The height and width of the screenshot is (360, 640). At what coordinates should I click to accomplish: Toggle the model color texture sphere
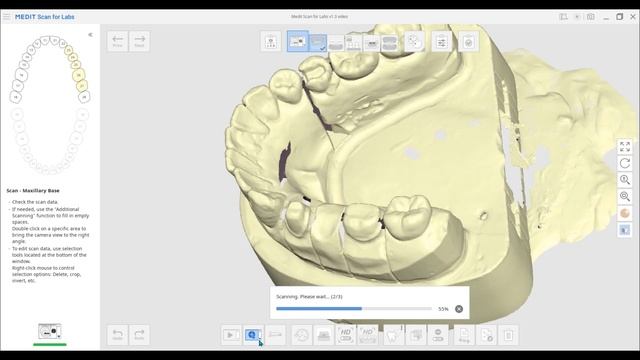(x=624, y=213)
